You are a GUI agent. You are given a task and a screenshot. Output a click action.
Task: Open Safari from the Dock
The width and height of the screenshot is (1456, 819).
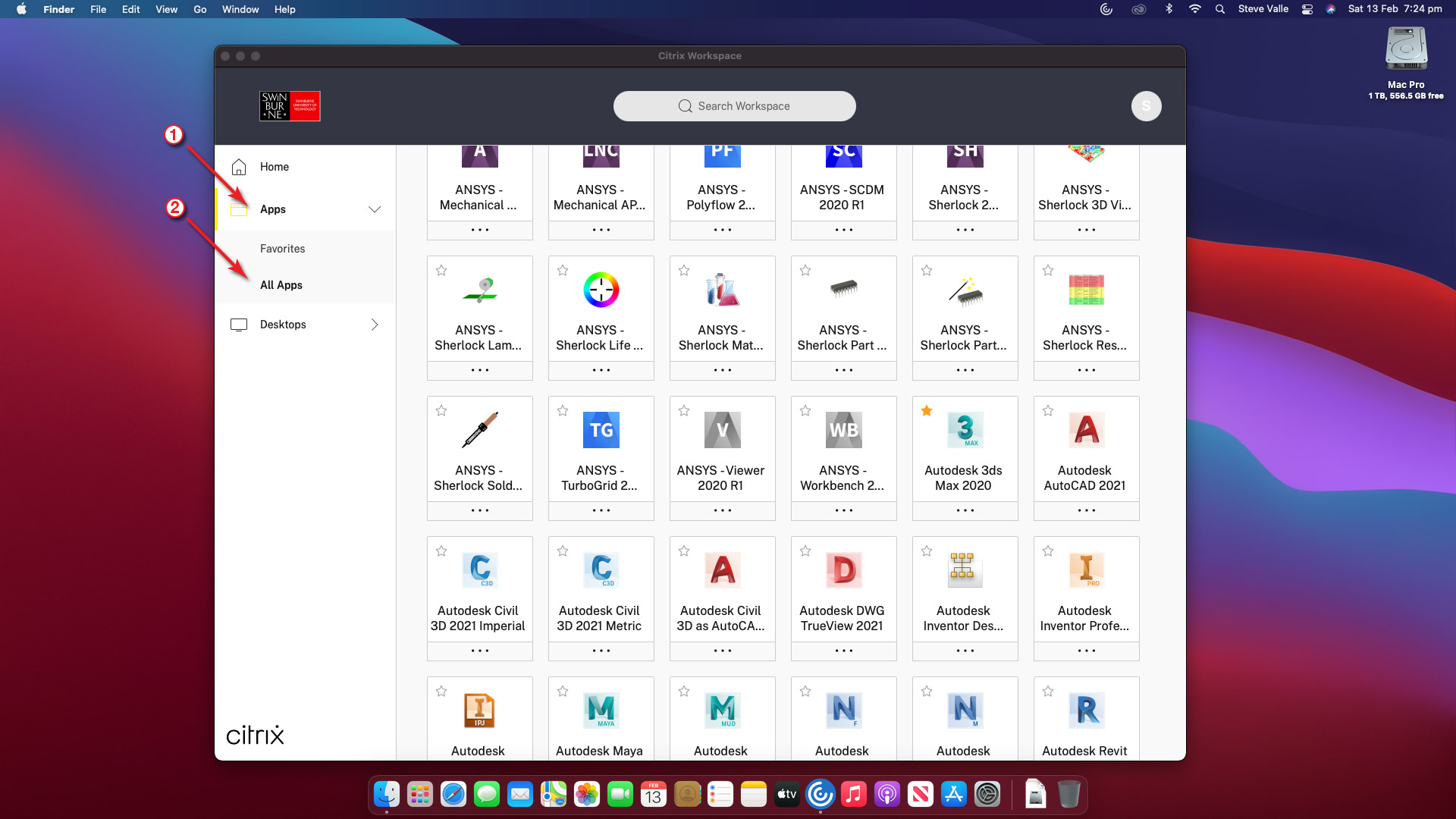pos(453,794)
